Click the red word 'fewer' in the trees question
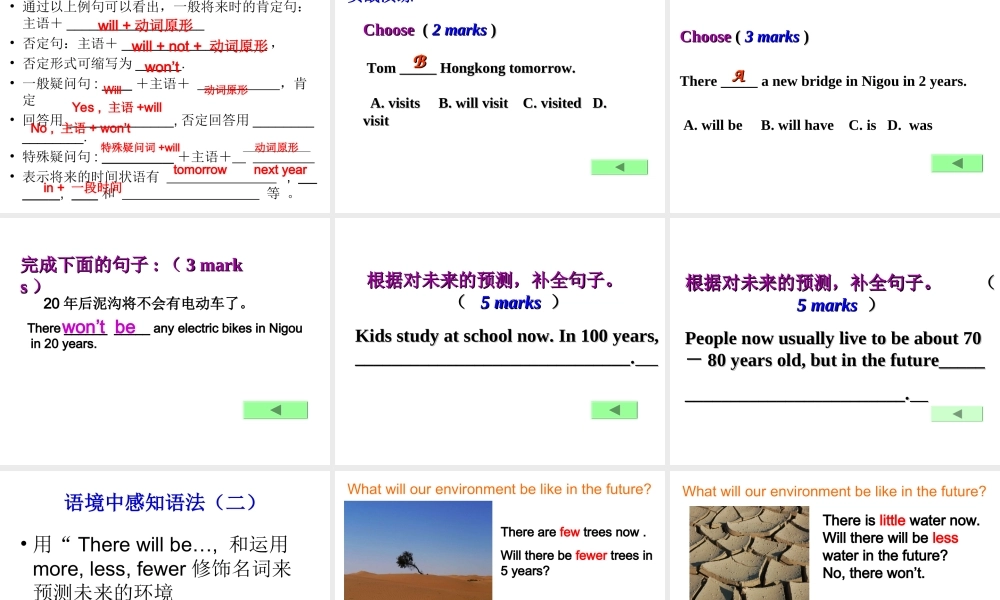 coord(591,555)
